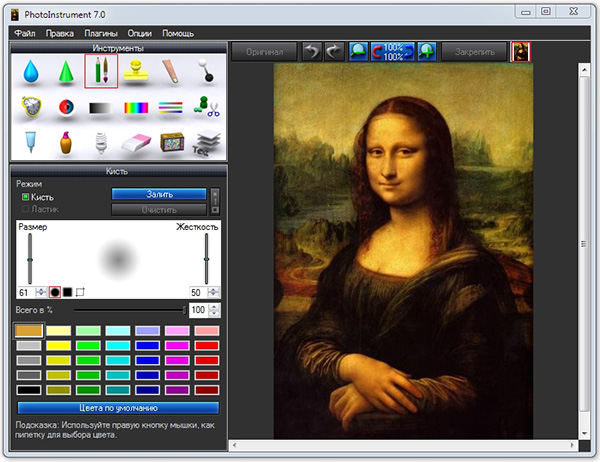Increase the Размер value with the spinner

tap(40, 288)
